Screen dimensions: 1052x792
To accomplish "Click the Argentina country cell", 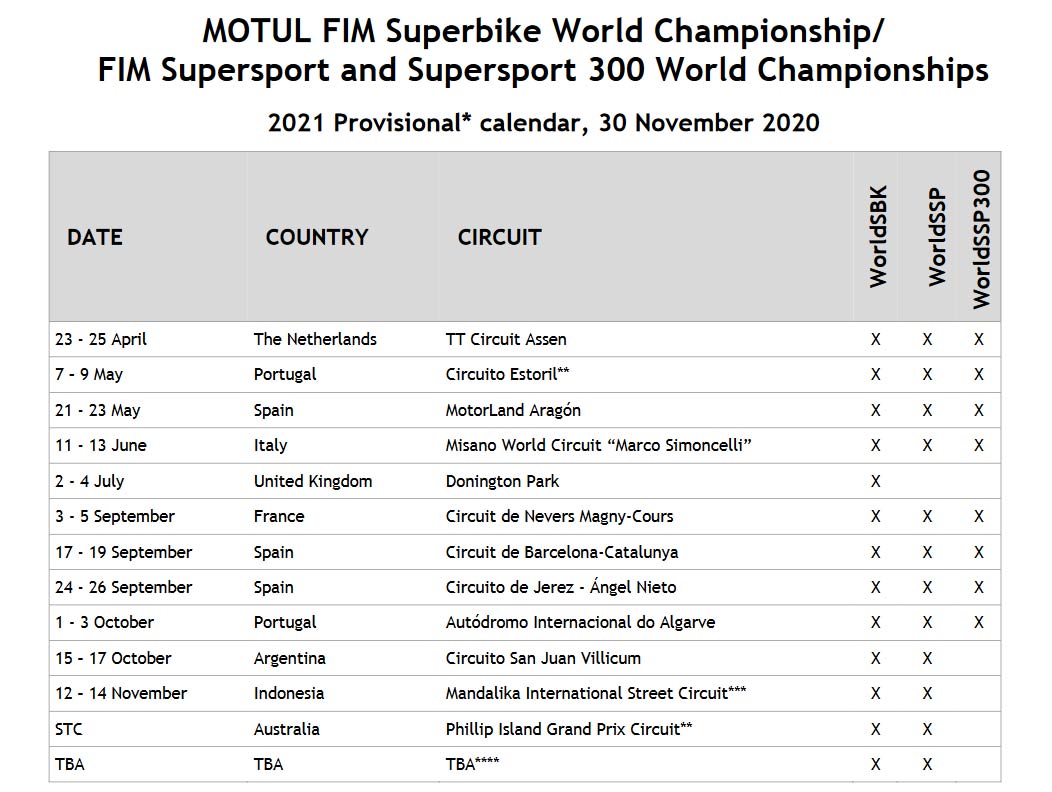I will (x=289, y=658).
